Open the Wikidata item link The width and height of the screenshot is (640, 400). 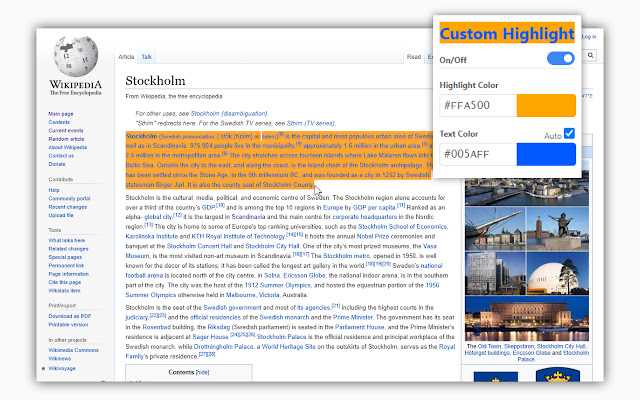click(64, 291)
